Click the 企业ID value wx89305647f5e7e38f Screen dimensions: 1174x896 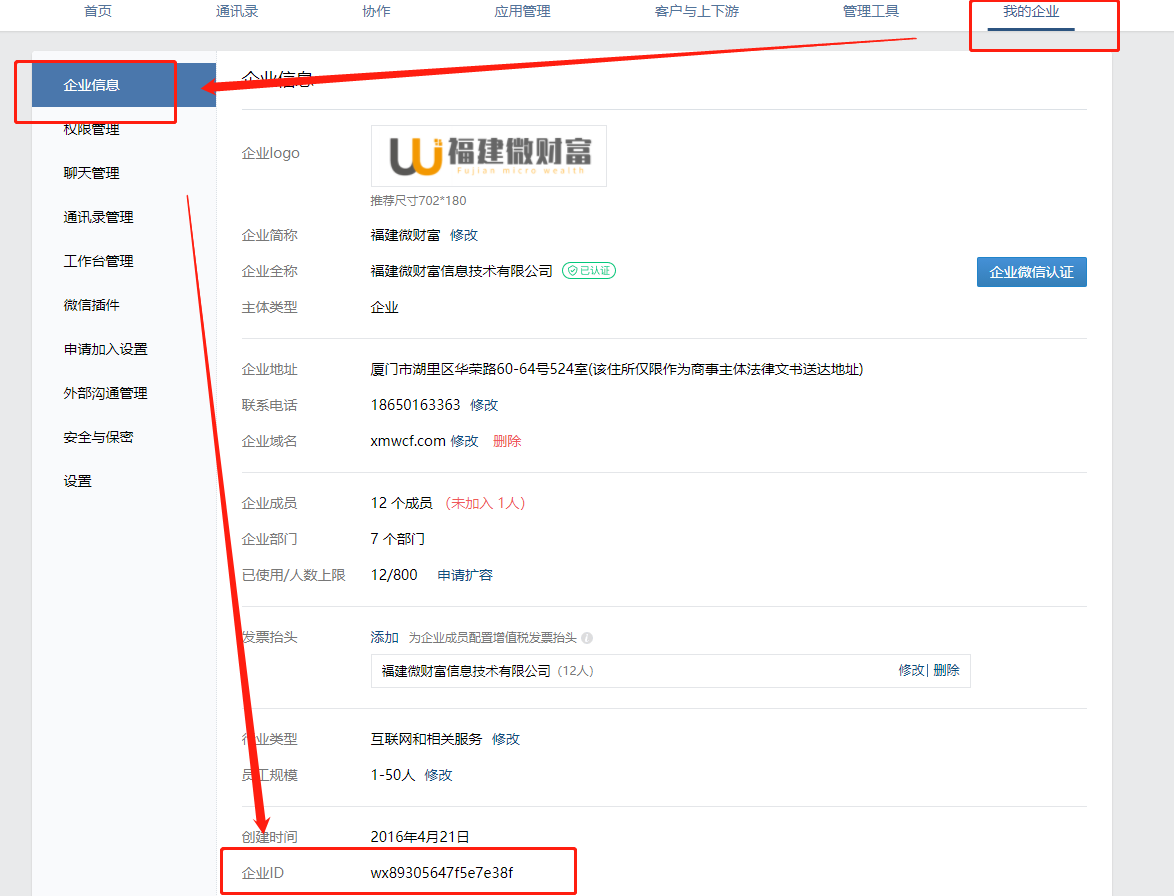[x=442, y=873]
